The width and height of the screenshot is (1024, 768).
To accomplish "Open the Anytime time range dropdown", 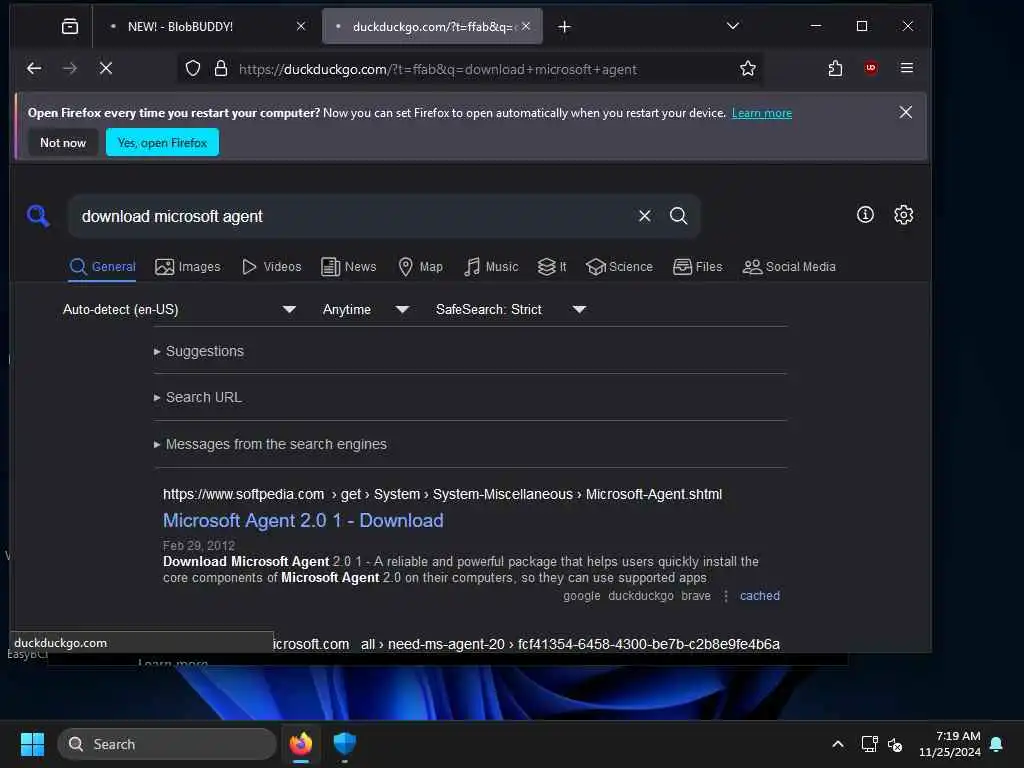I will pos(366,310).
